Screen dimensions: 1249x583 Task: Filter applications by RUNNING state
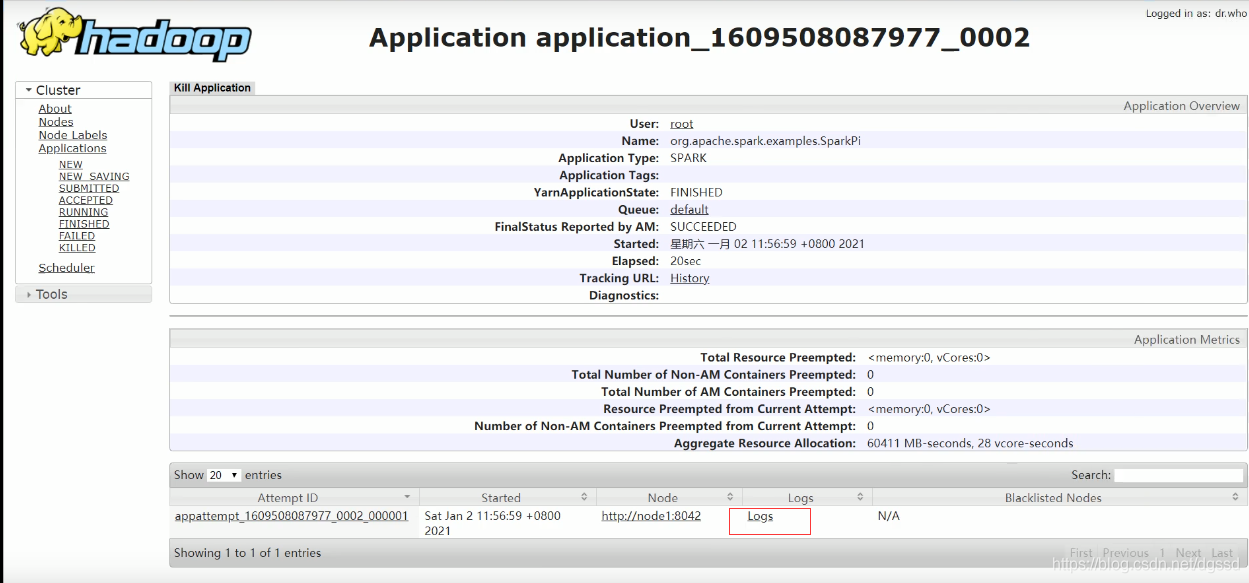[83, 212]
